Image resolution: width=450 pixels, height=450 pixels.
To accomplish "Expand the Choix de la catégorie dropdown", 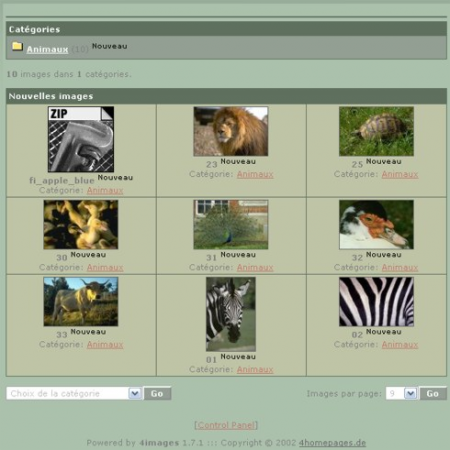I will [x=74, y=393].
